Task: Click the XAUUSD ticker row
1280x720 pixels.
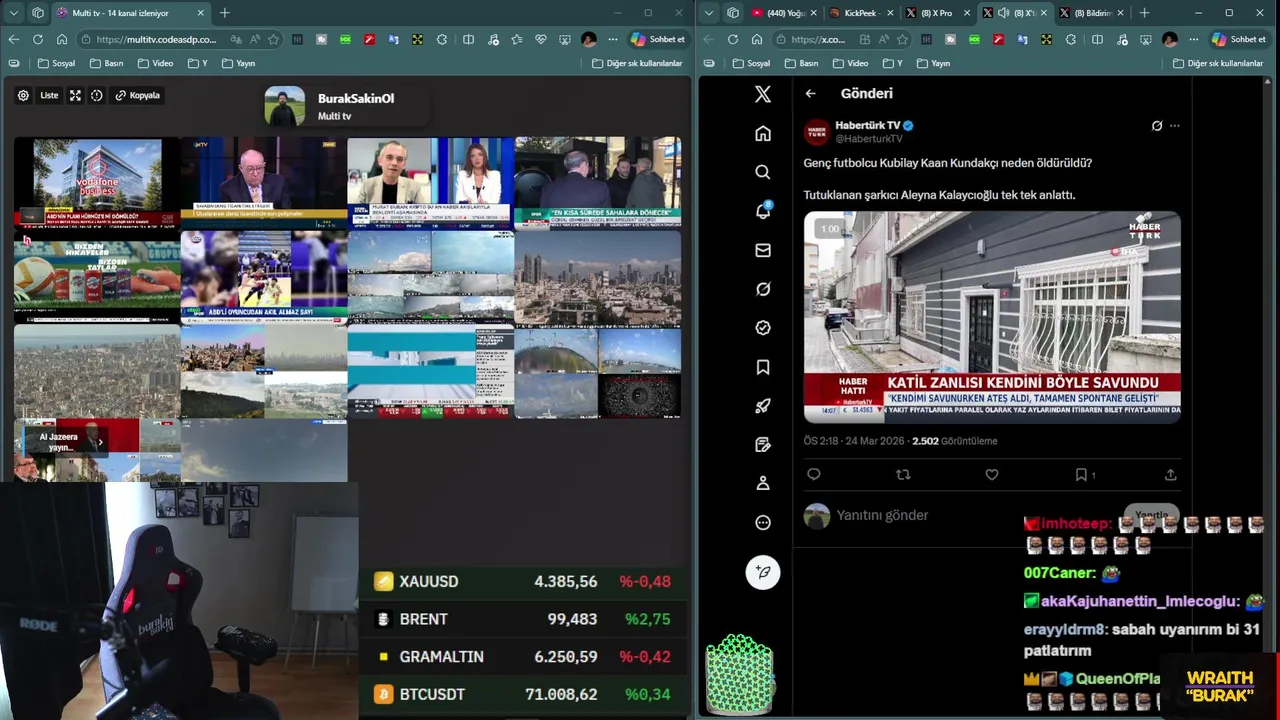Action: (x=524, y=581)
